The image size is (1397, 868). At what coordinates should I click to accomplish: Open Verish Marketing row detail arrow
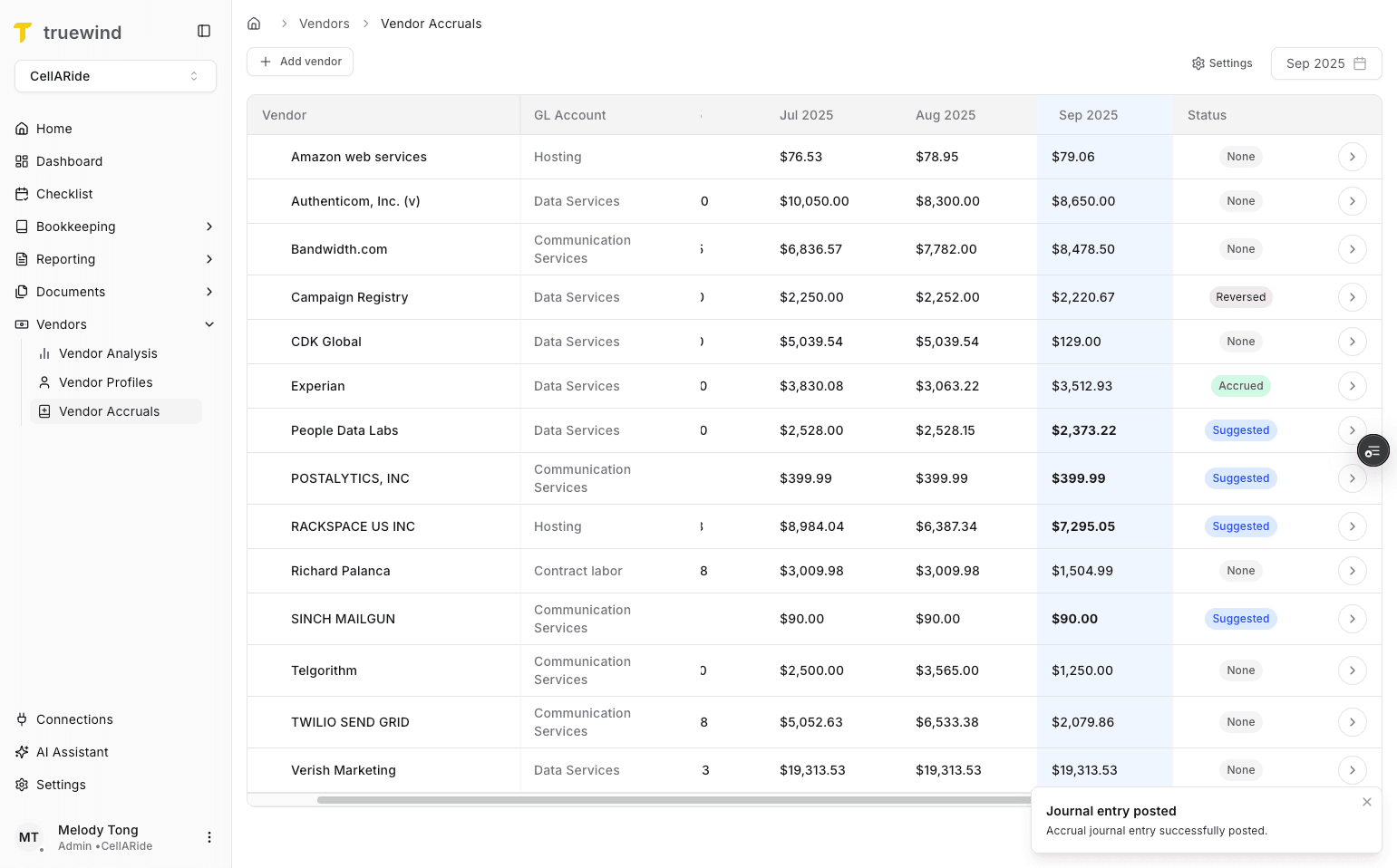1352,770
